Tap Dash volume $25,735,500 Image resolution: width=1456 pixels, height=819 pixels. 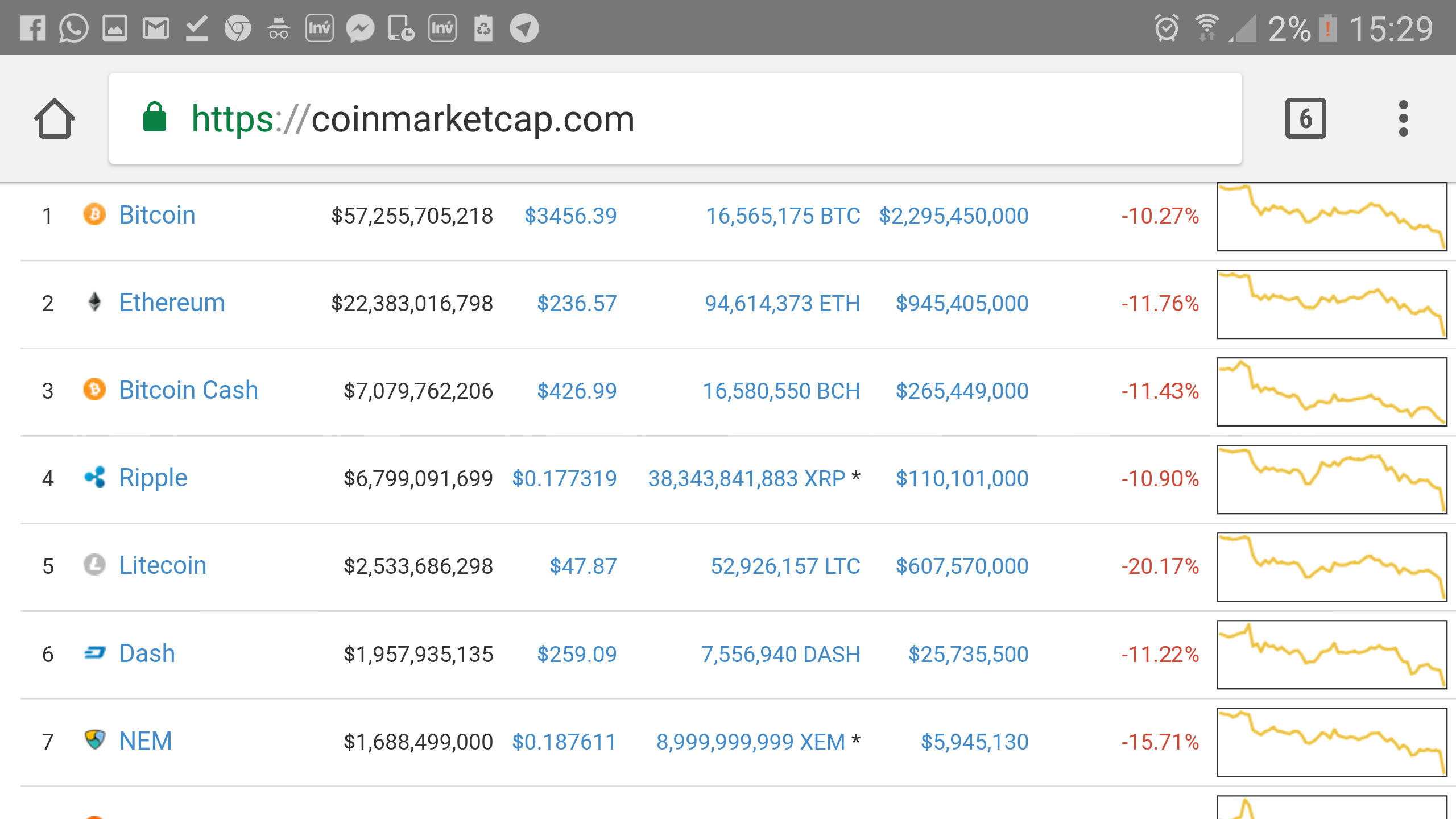pos(969,654)
